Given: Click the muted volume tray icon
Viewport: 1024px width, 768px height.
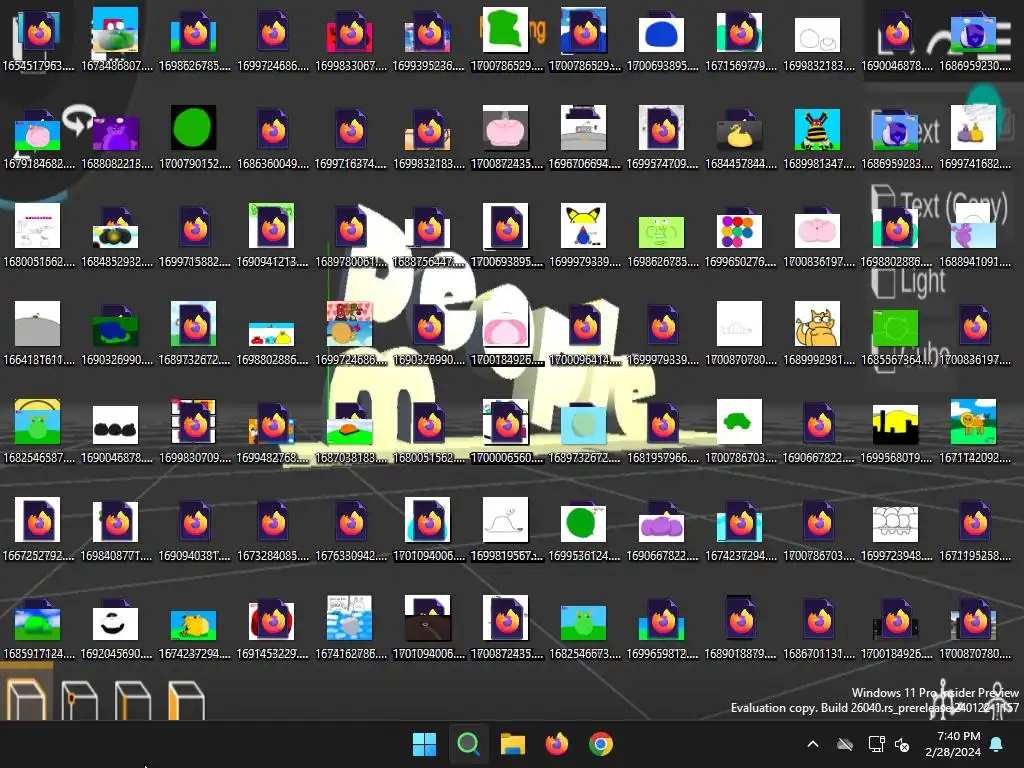Looking at the screenshot, I should [903, 744].
